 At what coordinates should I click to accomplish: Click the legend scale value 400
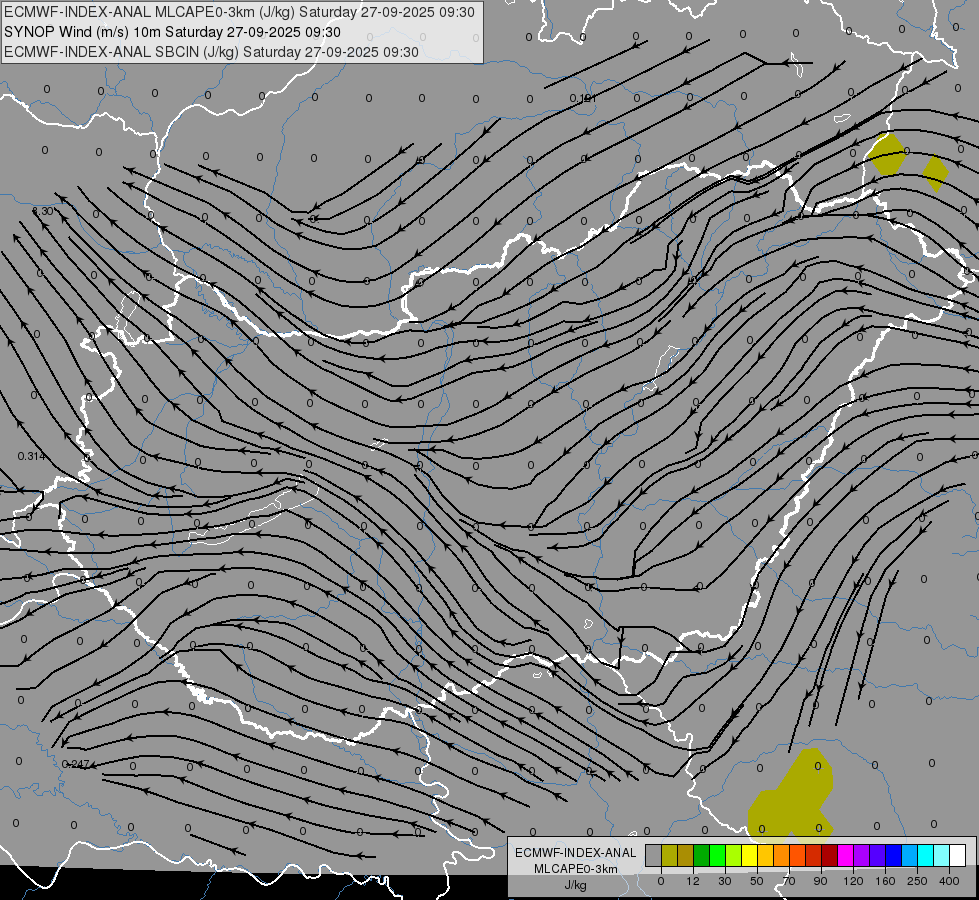click(x=949, y=881)
